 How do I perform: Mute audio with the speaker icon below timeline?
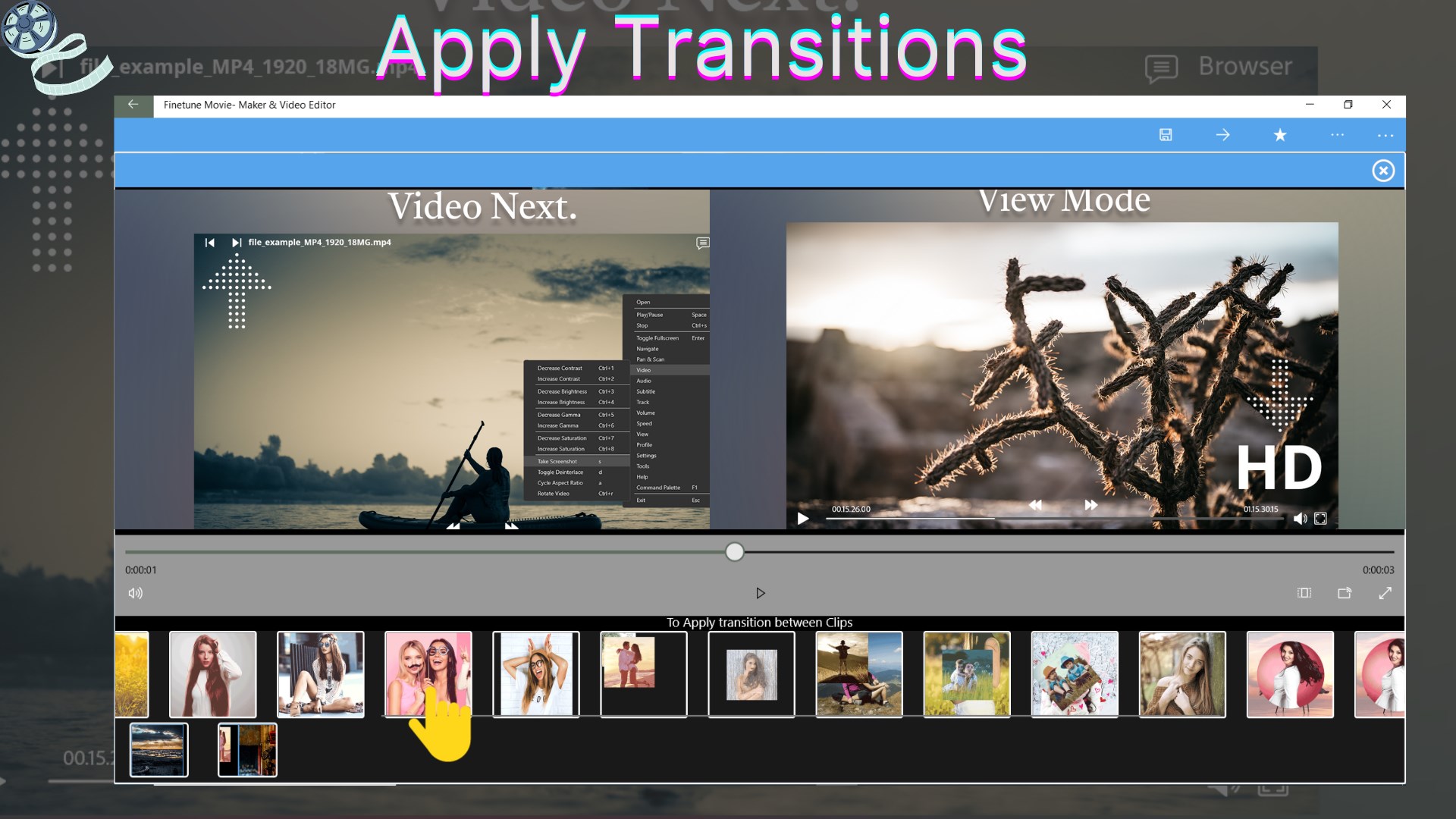(135, 593)
